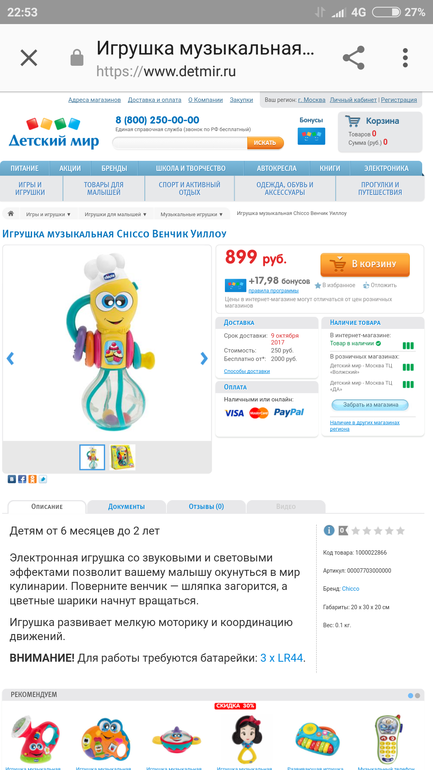Expand the Игры и игрушки breadcrumb dropdown
This screenshot has width=433, height=770.
point(48,215)
